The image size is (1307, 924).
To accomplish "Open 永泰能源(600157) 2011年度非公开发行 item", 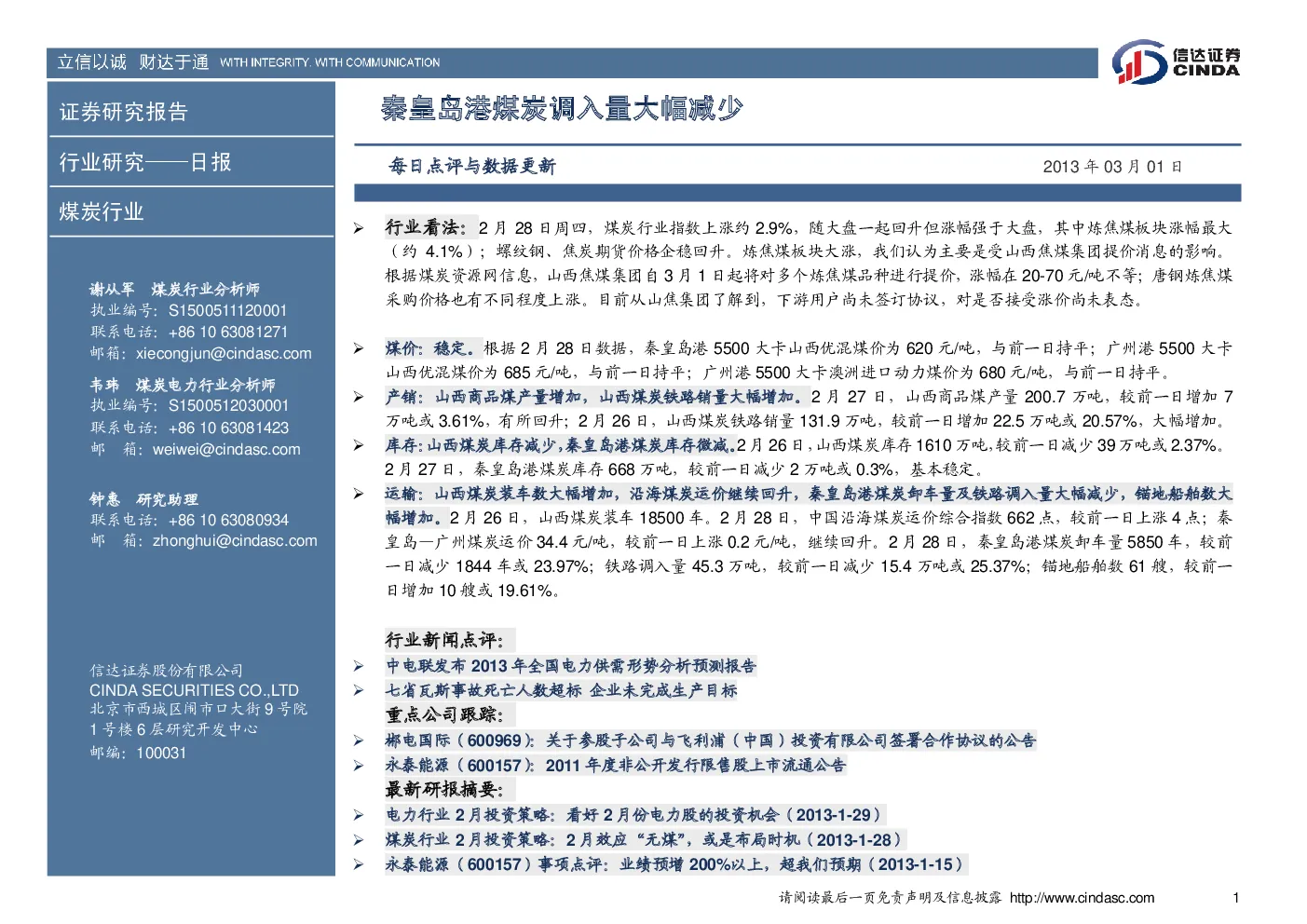I will [x=615, y=765].
